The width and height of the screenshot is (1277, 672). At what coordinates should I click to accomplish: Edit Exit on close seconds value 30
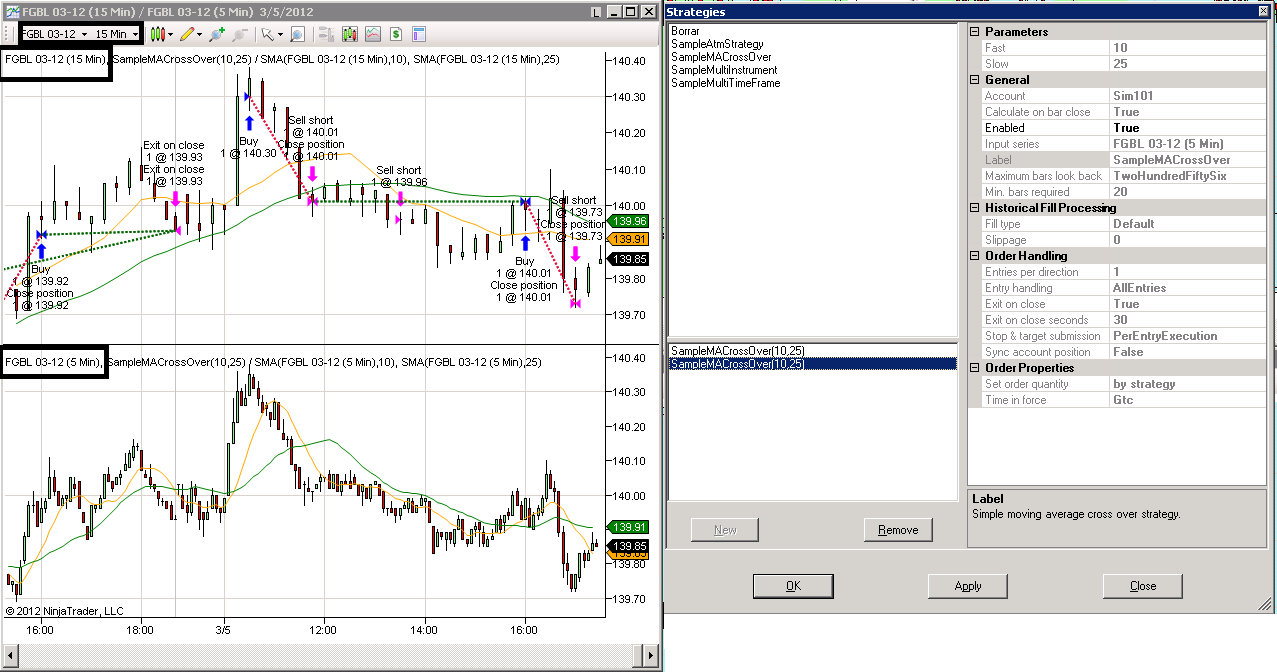tap(1187, 320)
